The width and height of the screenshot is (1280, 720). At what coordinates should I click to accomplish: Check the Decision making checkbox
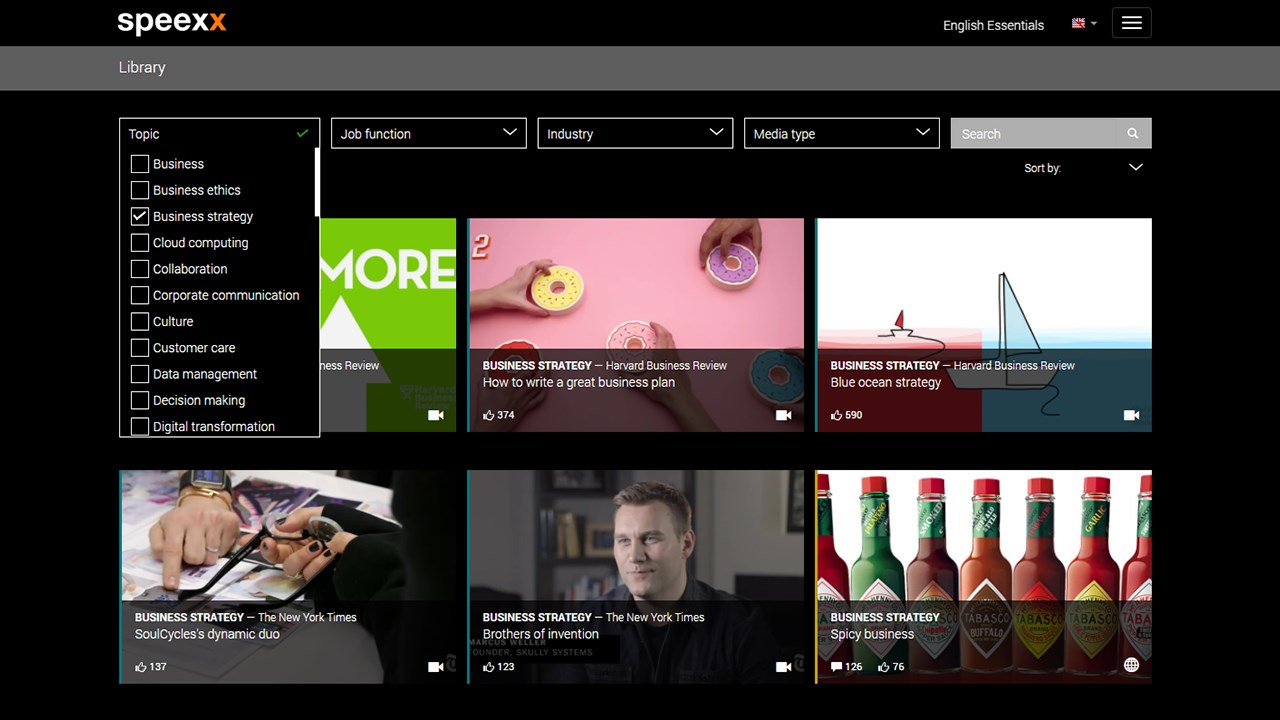click(x=140, y=400)
